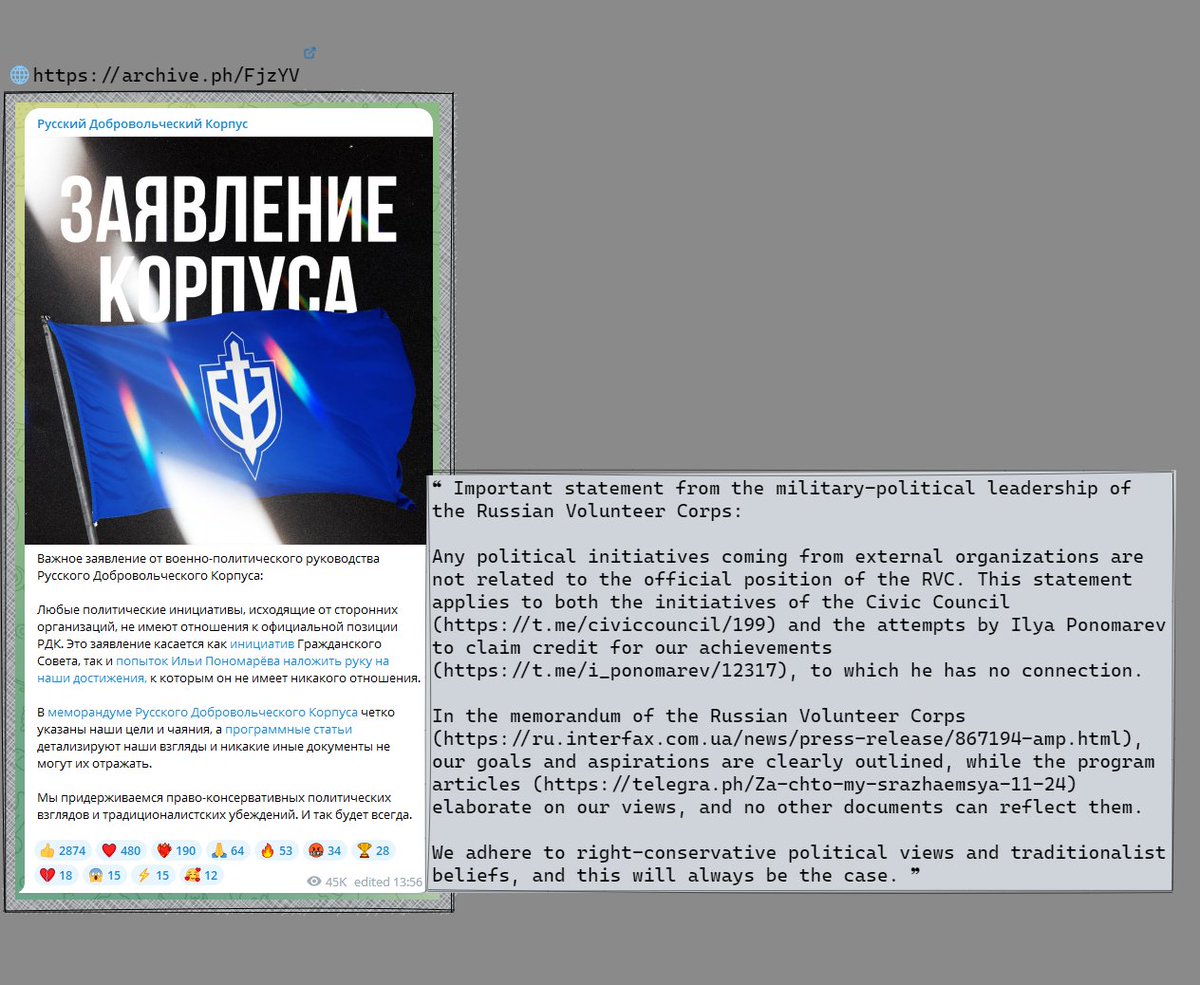
Task: Click the small external-link icon above the URL
Action: 310,52
